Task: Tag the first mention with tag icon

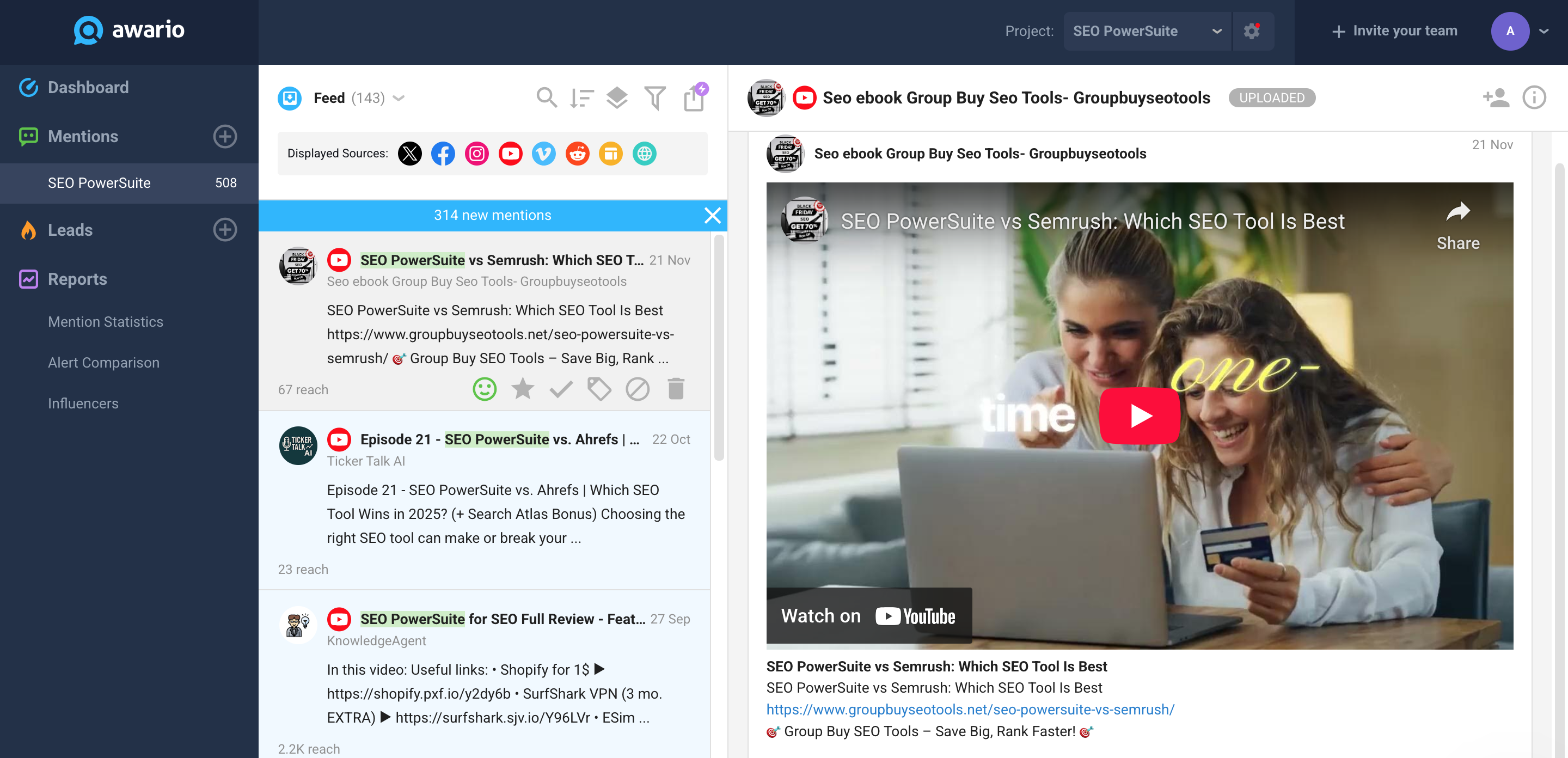Action: 599,389
